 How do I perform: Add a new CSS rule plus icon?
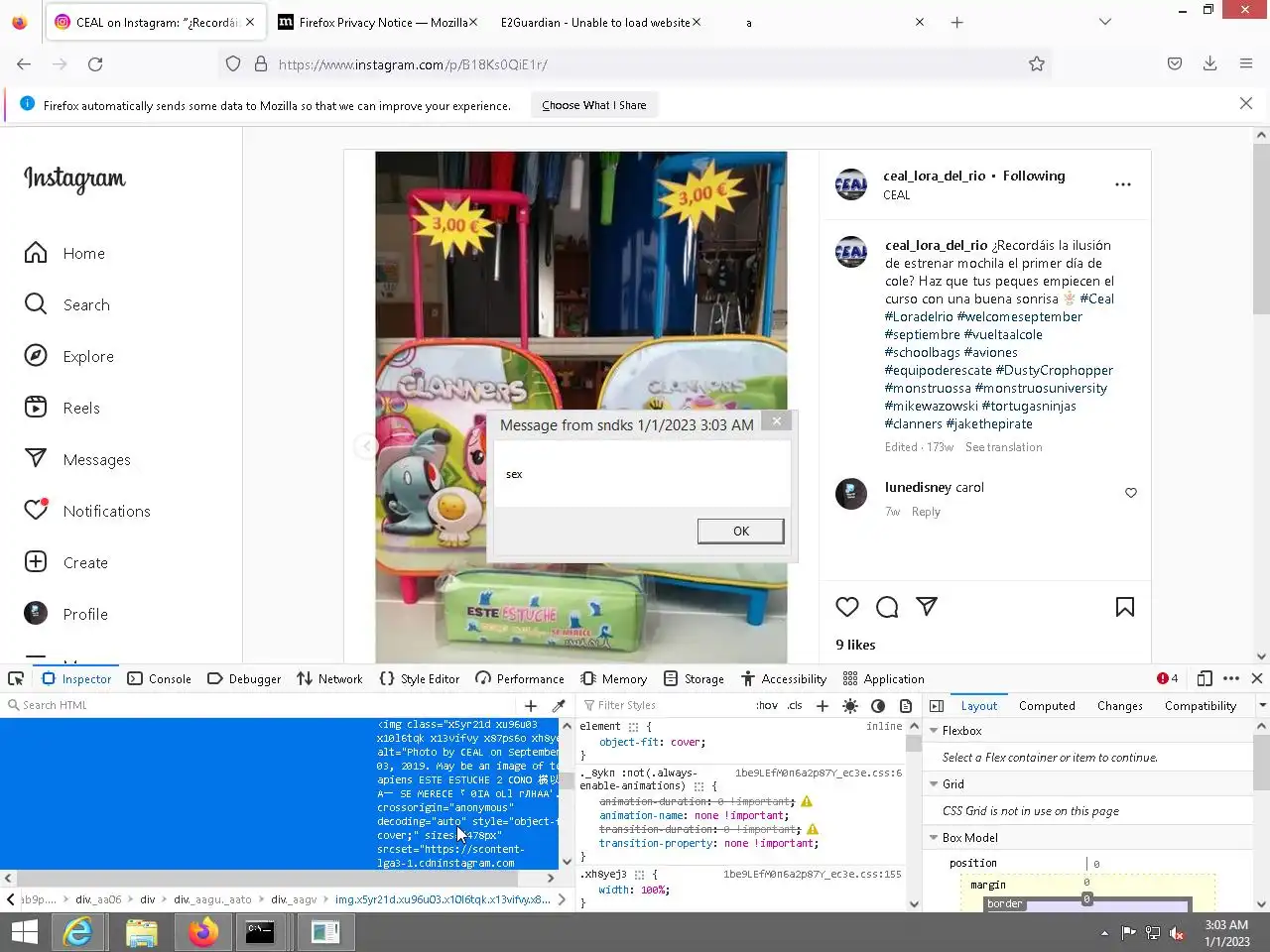pyautogui.click(x=823, y=706)
